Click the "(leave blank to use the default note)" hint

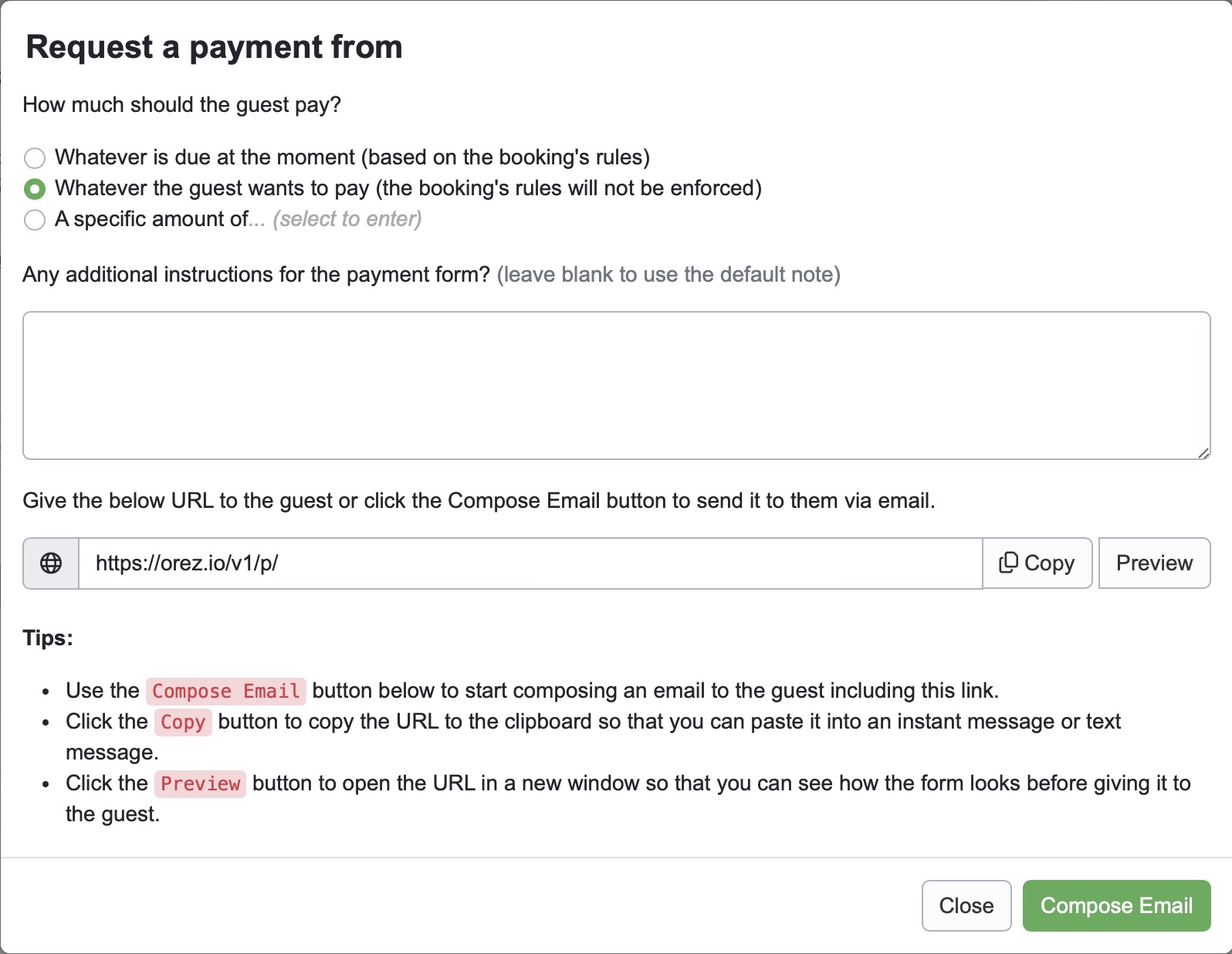pos(668,275)
